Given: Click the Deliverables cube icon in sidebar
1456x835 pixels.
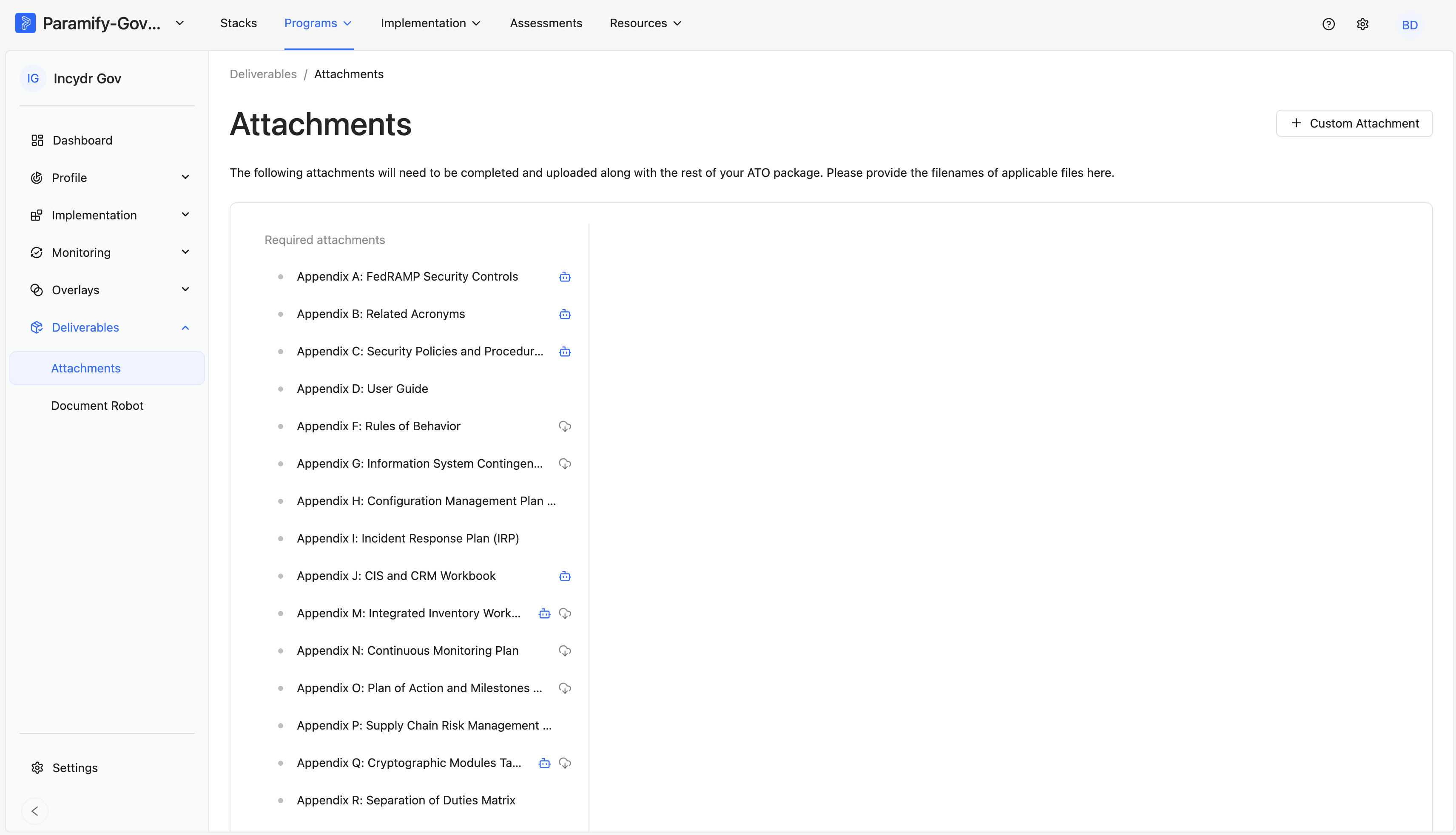Looking at the screenshot, I should 37,327.
